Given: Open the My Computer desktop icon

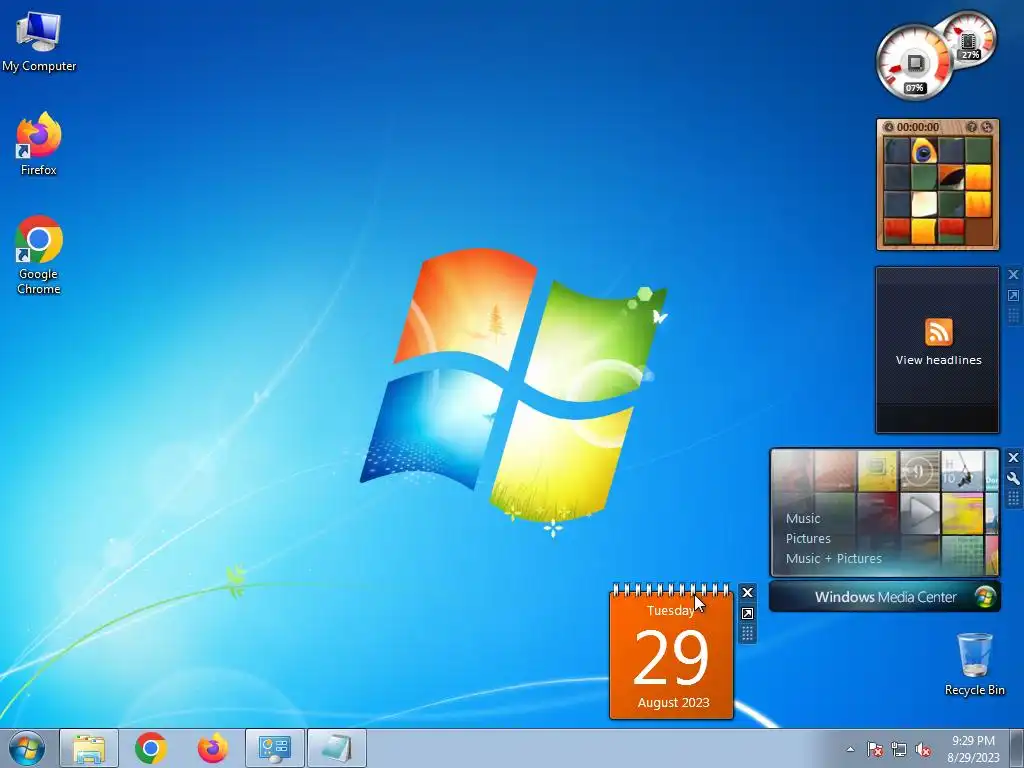Looking at the screenshot, I should point(39,41).
